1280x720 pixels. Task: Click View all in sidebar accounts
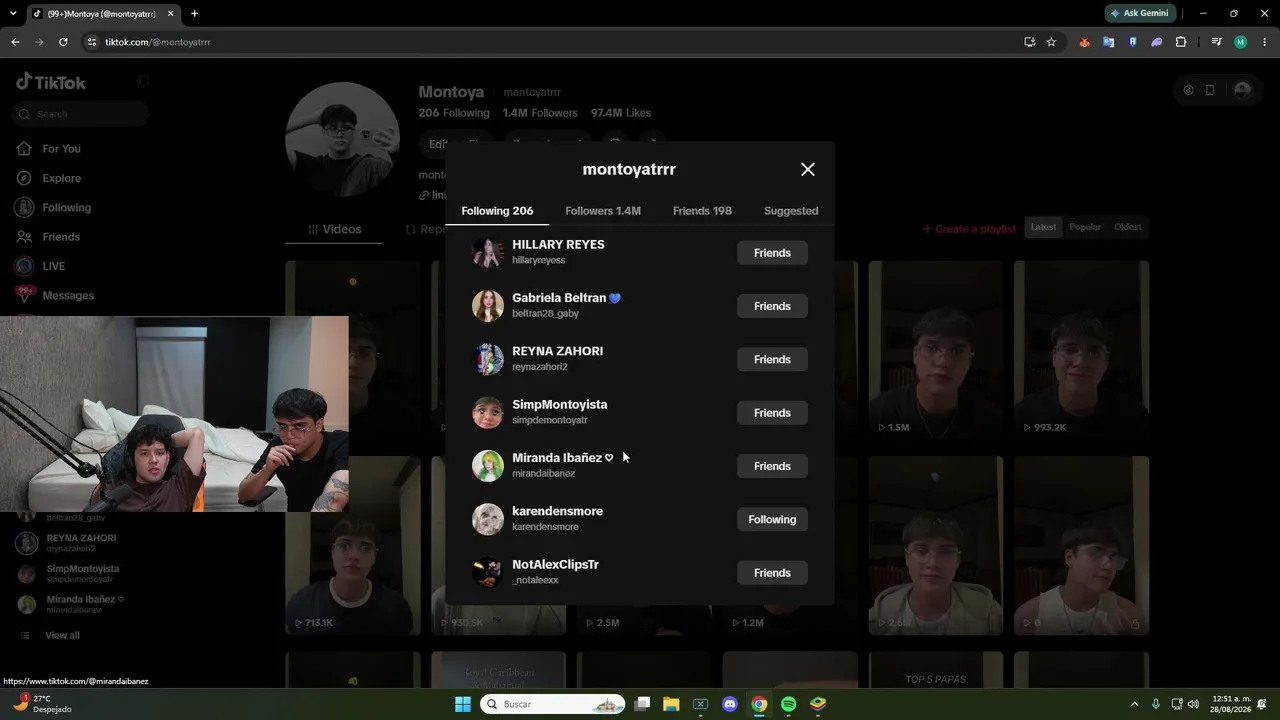pos(62,635)
